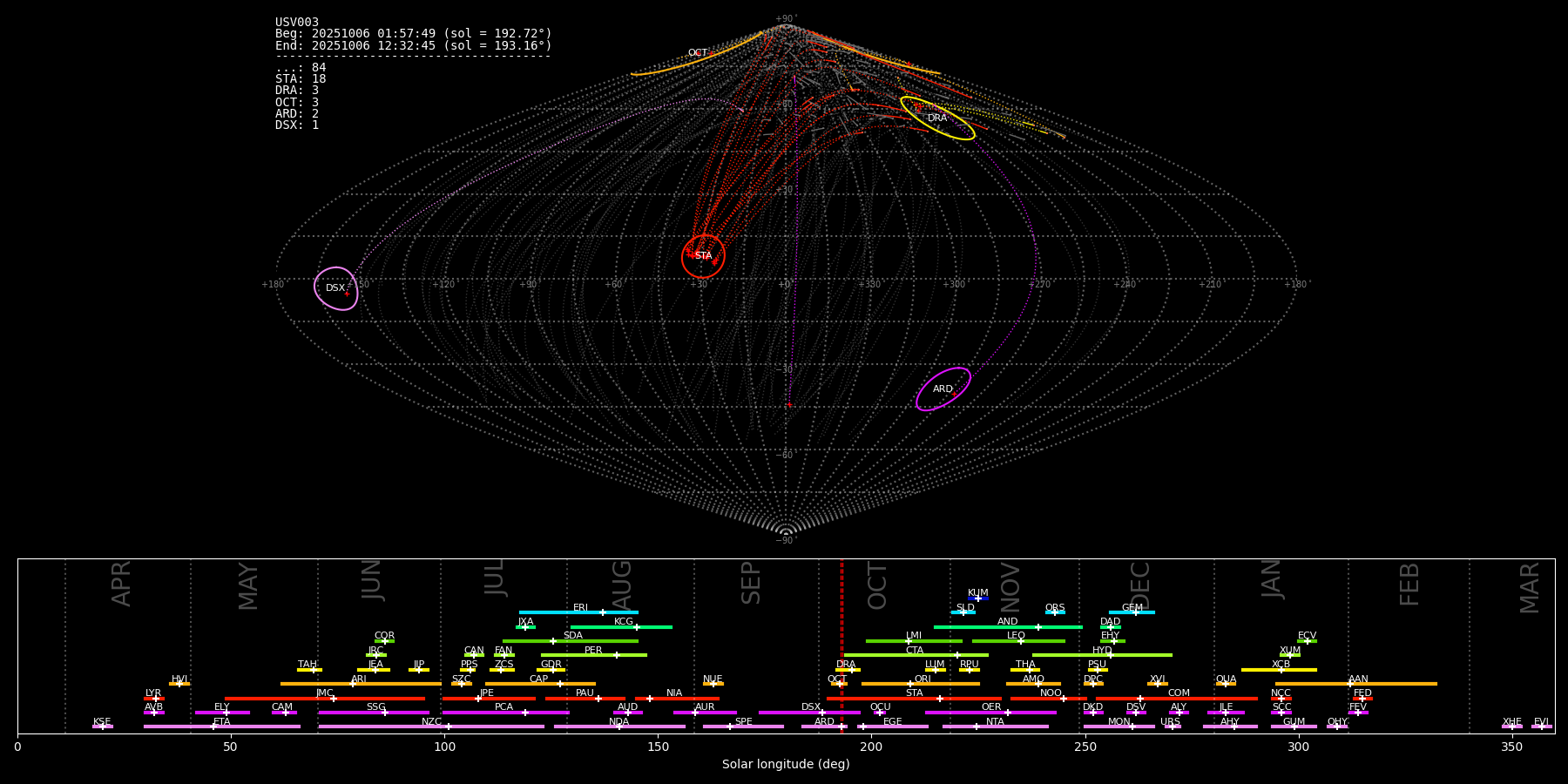The width and height of the screenshot is (1568, 784).
Task: Click the LEO shower label
Action: pos(1016,636)
